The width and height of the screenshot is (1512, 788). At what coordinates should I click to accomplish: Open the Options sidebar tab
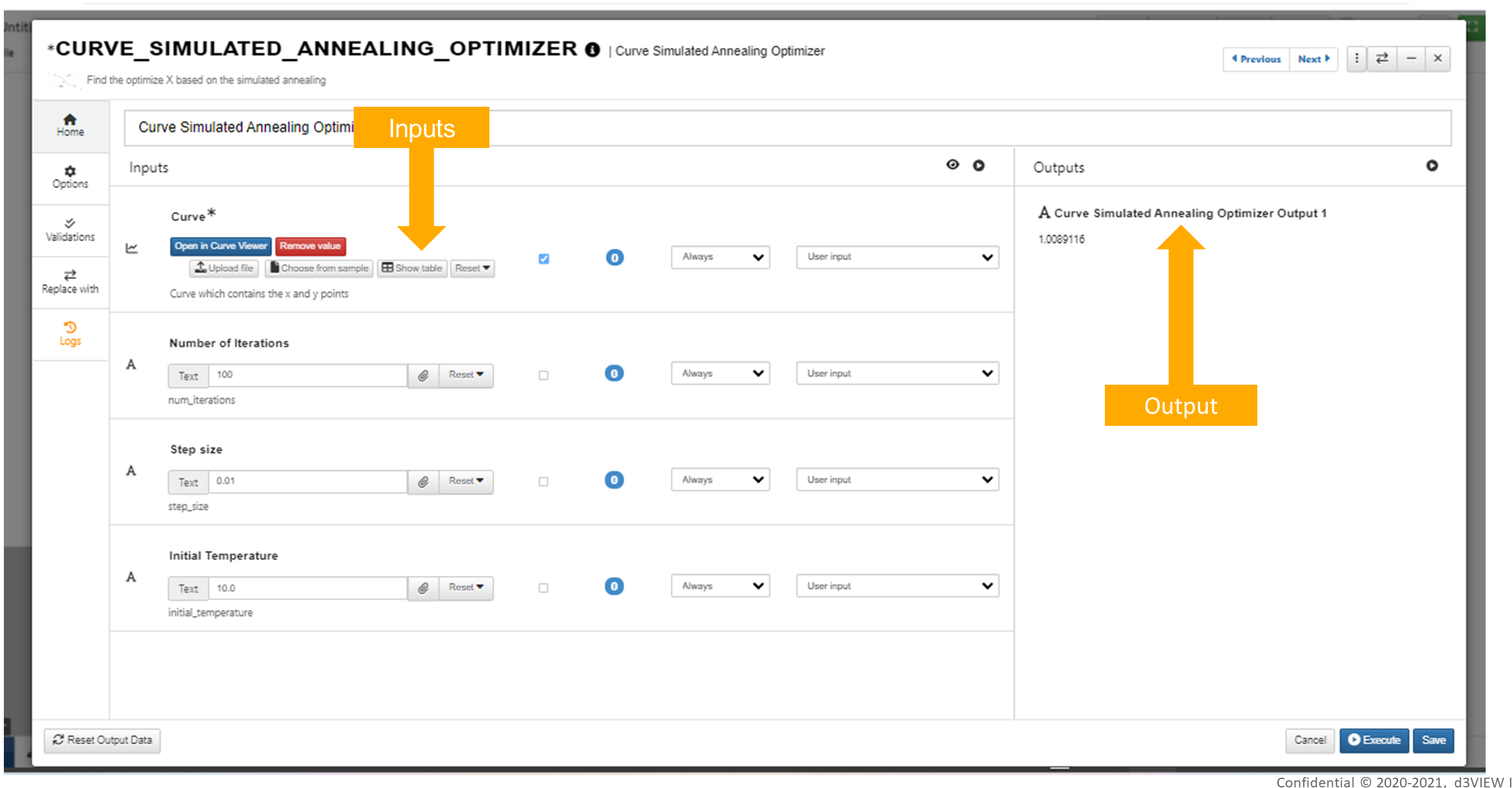point(70,177)
